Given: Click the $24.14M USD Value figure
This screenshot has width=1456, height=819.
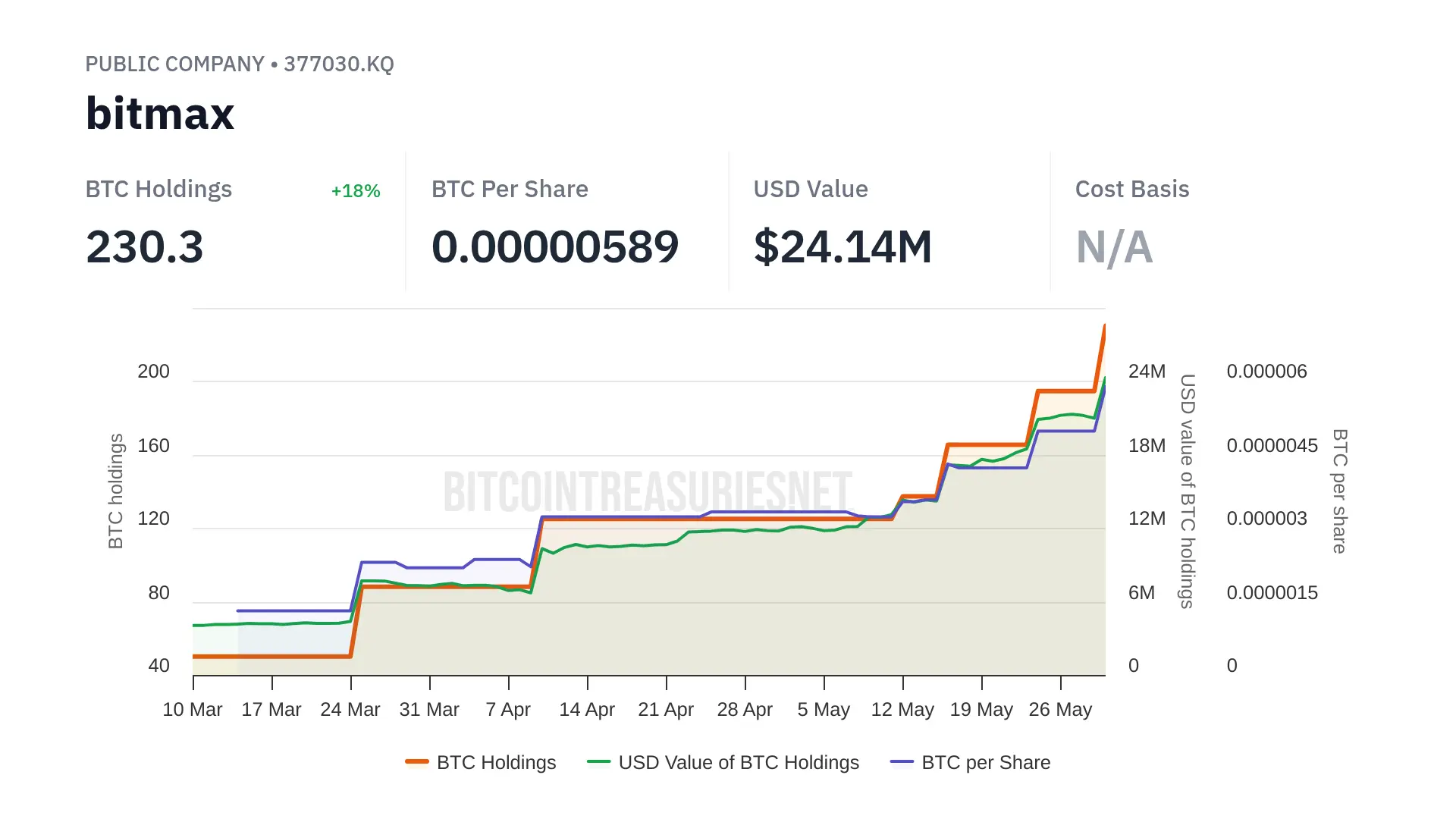Looking at the screenshot, I should (843, 247).
